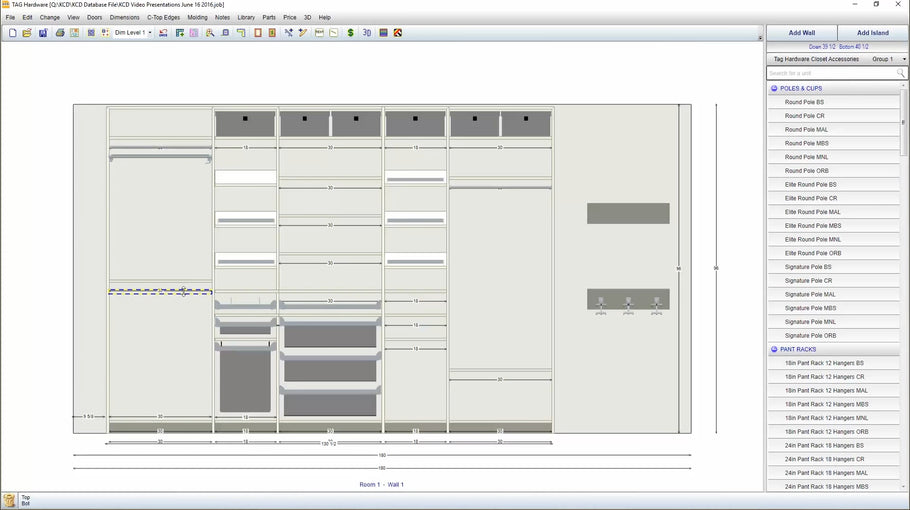Click the Add Island button

[x=872, y=33]
